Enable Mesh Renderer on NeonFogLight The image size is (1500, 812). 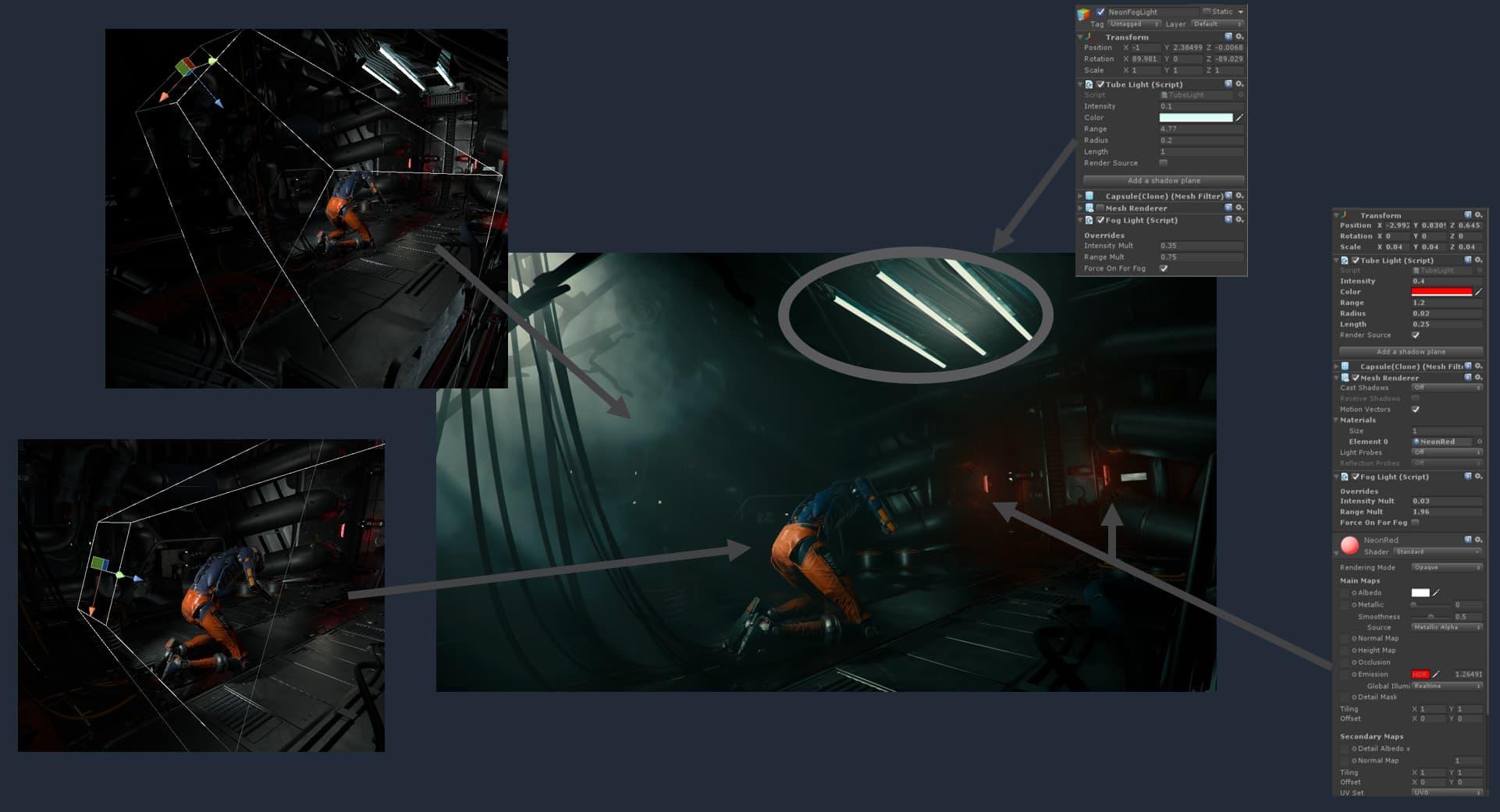pyautogui.click(x=1100, y=208)
